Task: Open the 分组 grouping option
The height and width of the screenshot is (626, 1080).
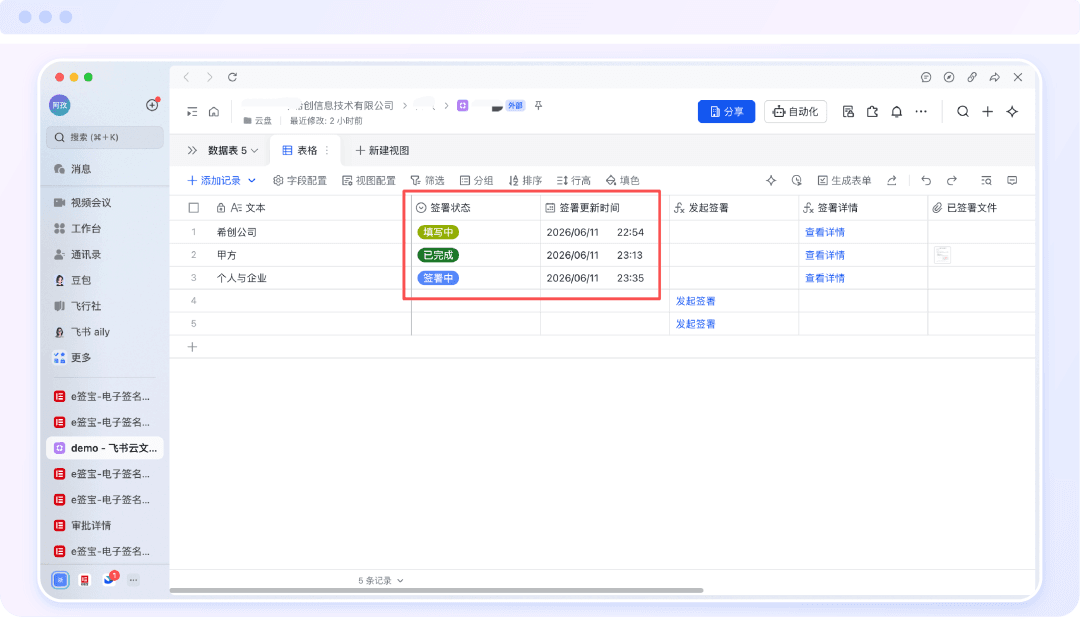Action: [x=476, y=180]
